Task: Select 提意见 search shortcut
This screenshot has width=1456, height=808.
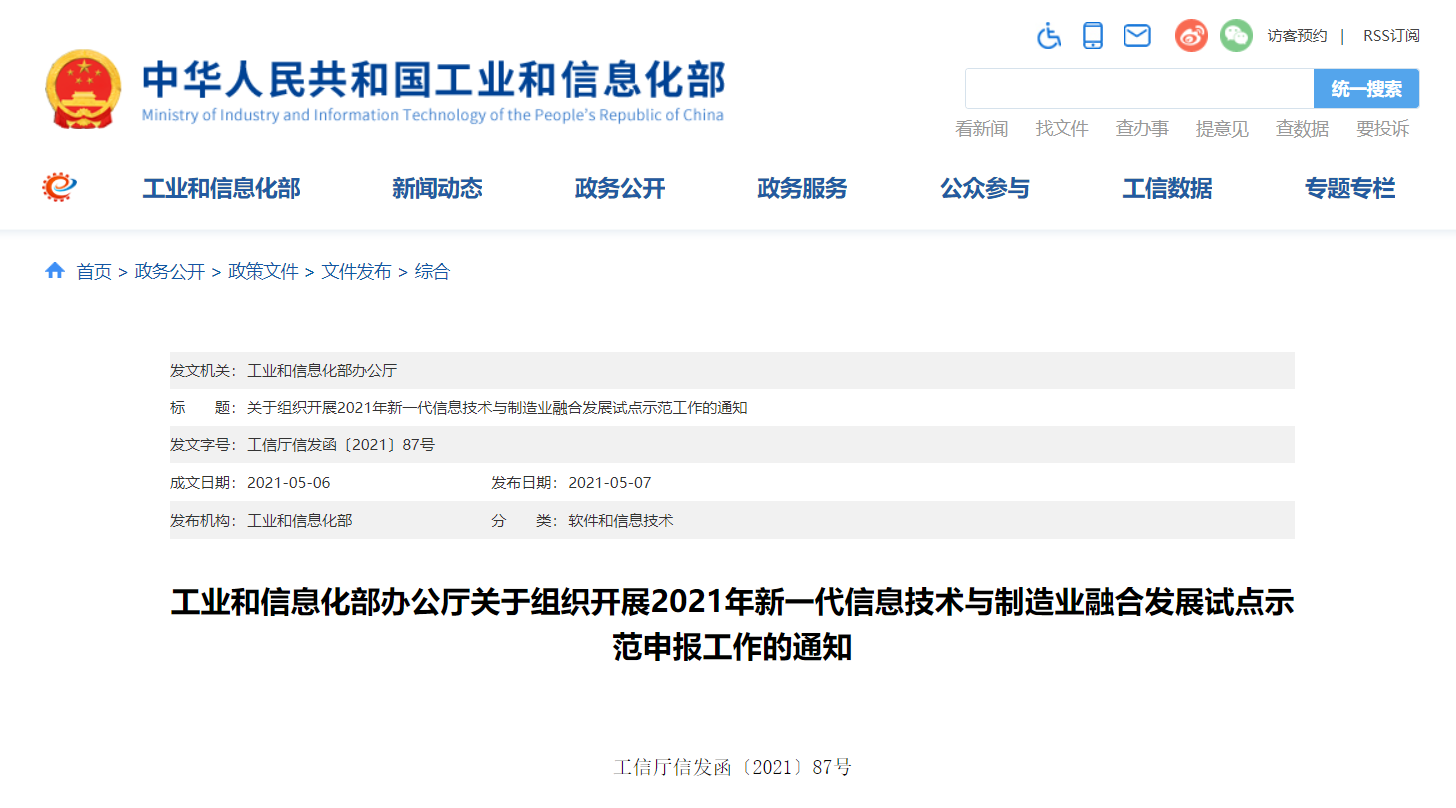Action: (1222, 129)
